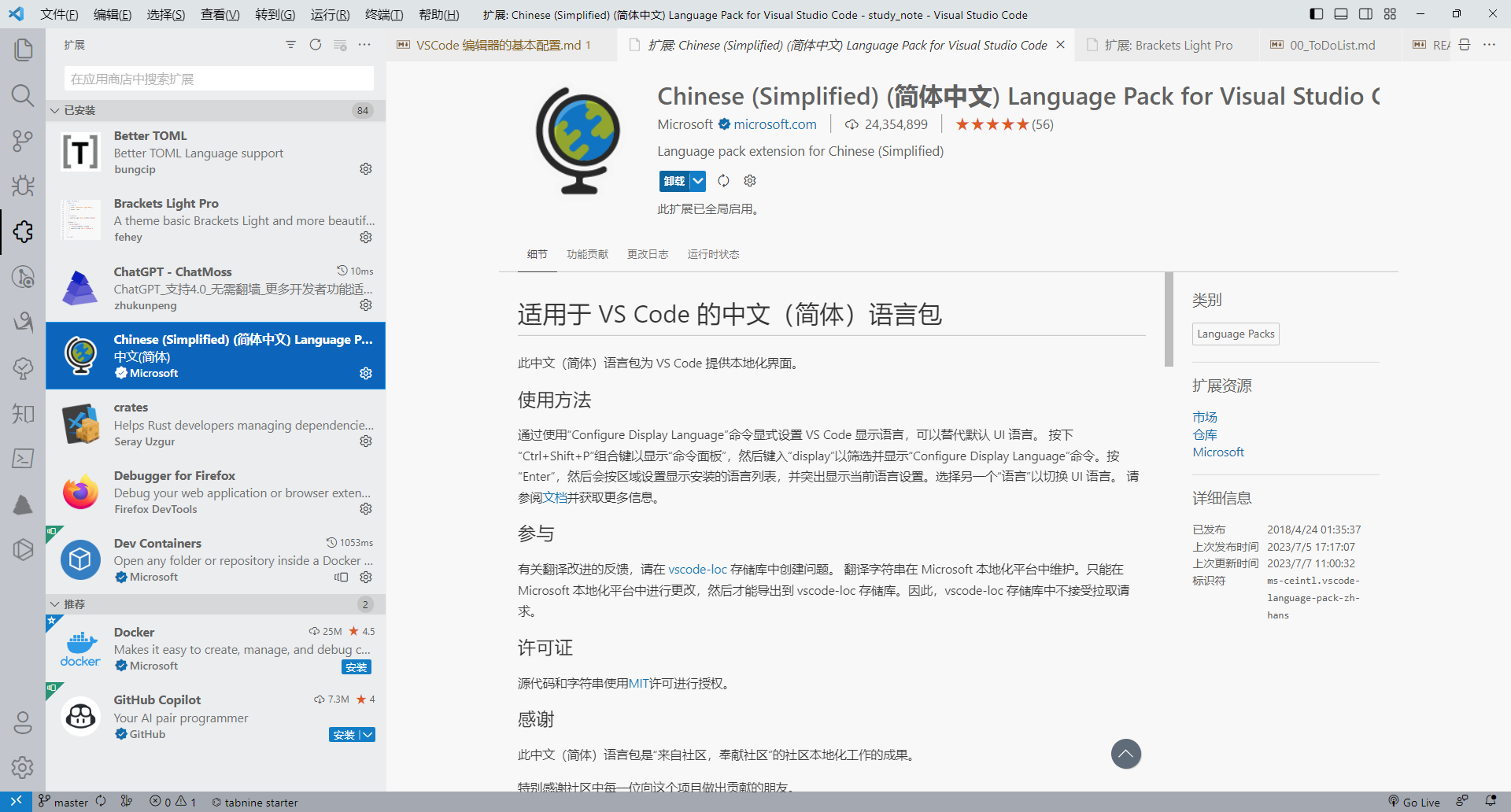Screen dimensions: 1511x812
Task: Open the vscode-loc repository link
Action: click(x=697, y=570)
